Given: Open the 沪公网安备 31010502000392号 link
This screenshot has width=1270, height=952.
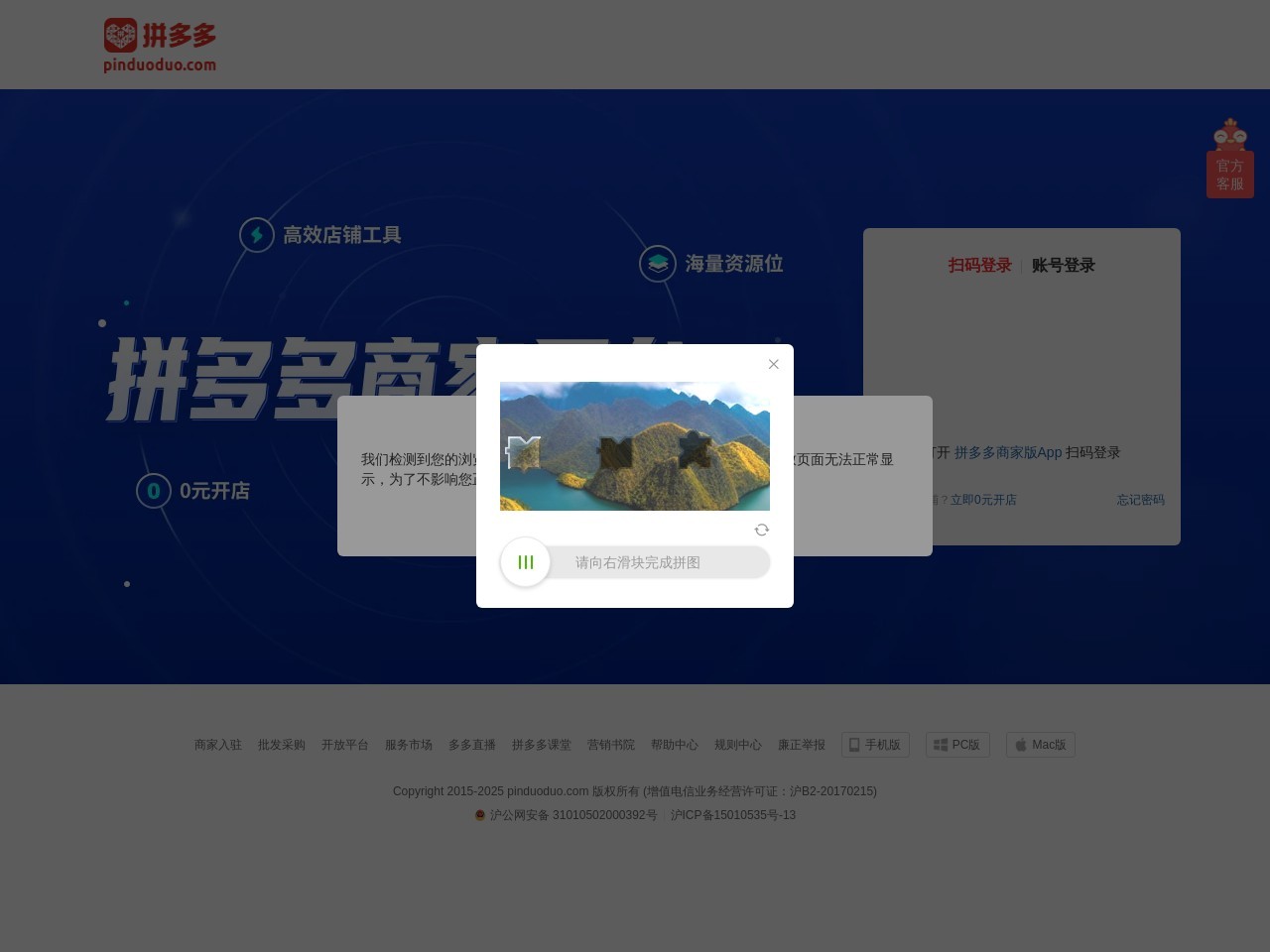Looking at the screenshot, I should (x=573, y=815).
